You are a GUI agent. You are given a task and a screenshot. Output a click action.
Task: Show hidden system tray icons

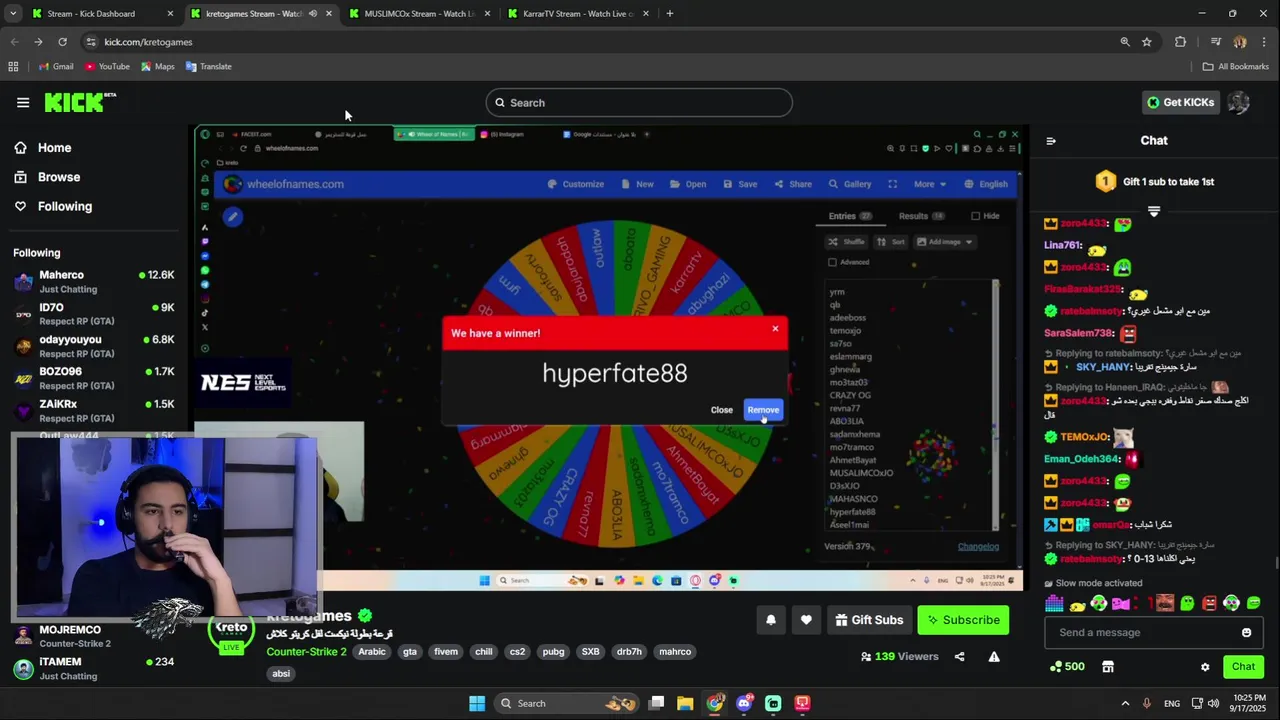tap(1125, 703)
